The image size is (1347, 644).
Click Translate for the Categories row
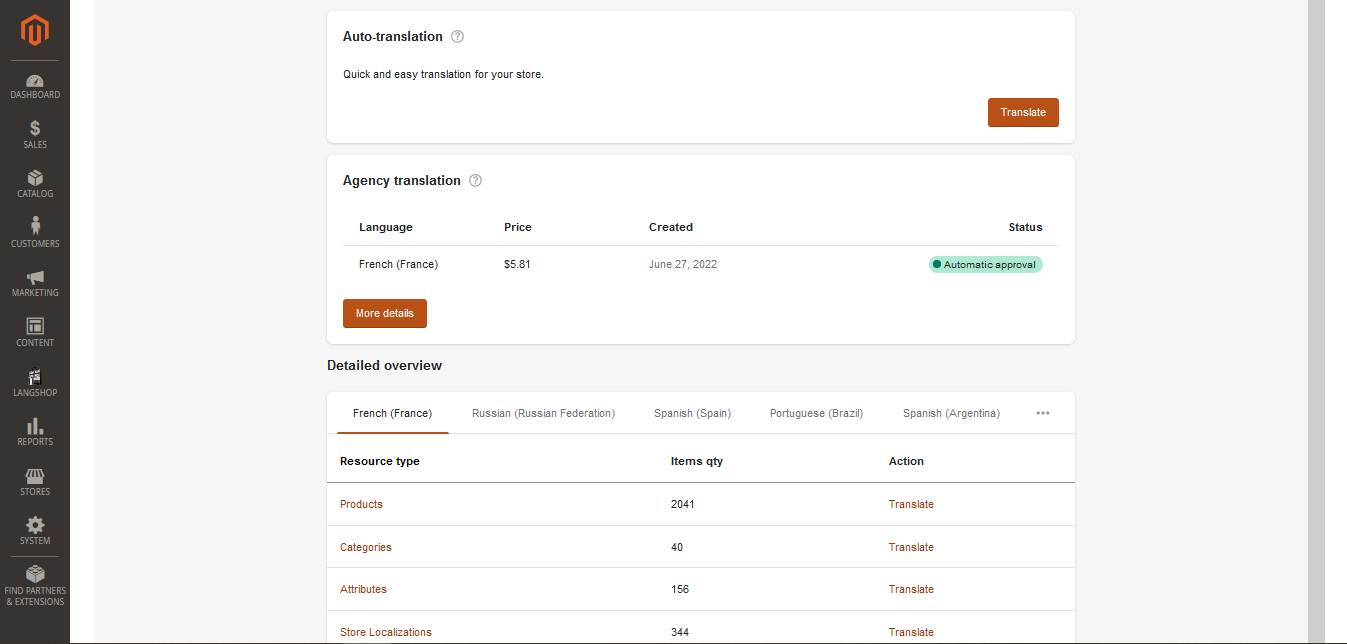pyautogui.click(x=911, y=547)
